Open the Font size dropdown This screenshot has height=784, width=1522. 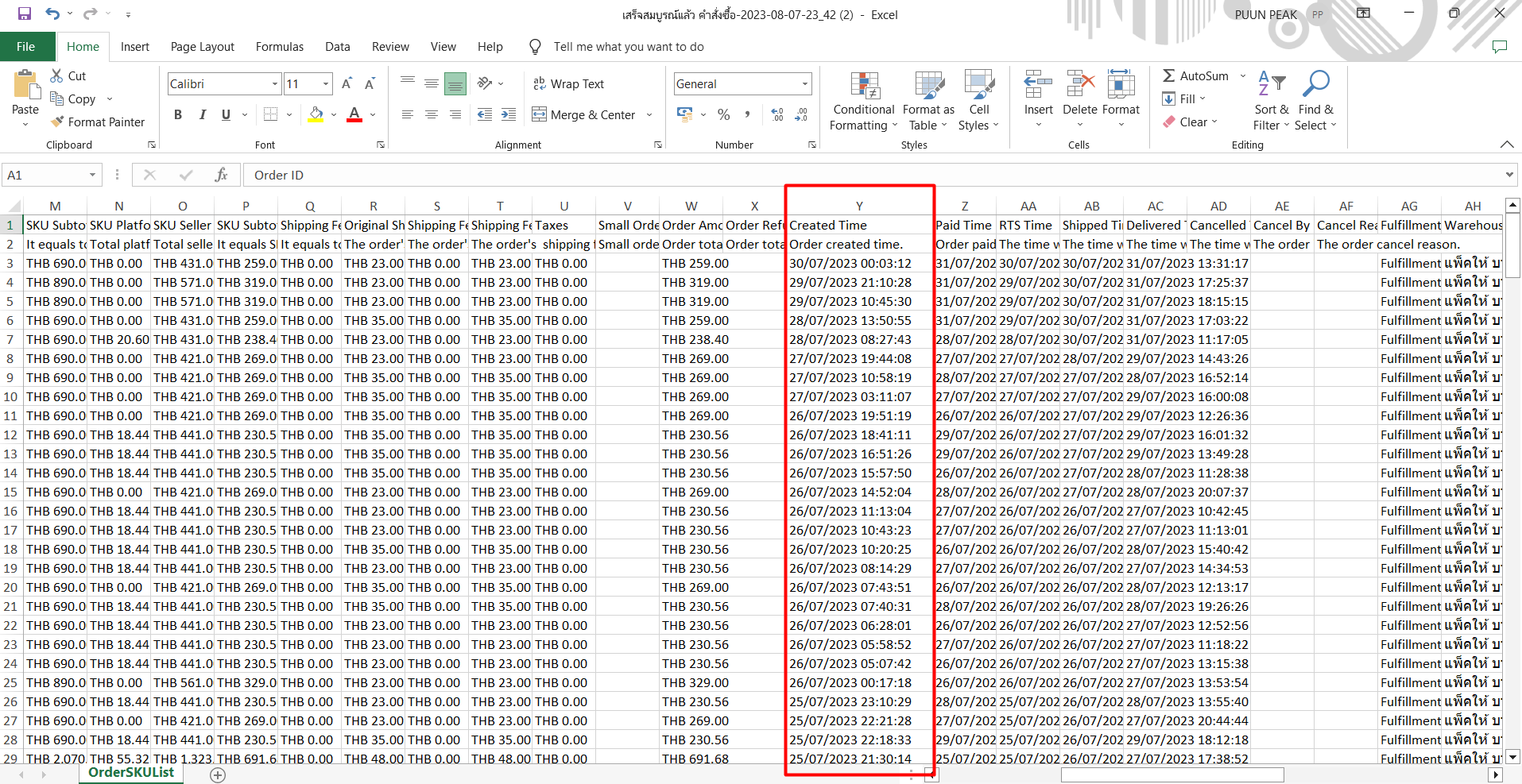(326, 83)
